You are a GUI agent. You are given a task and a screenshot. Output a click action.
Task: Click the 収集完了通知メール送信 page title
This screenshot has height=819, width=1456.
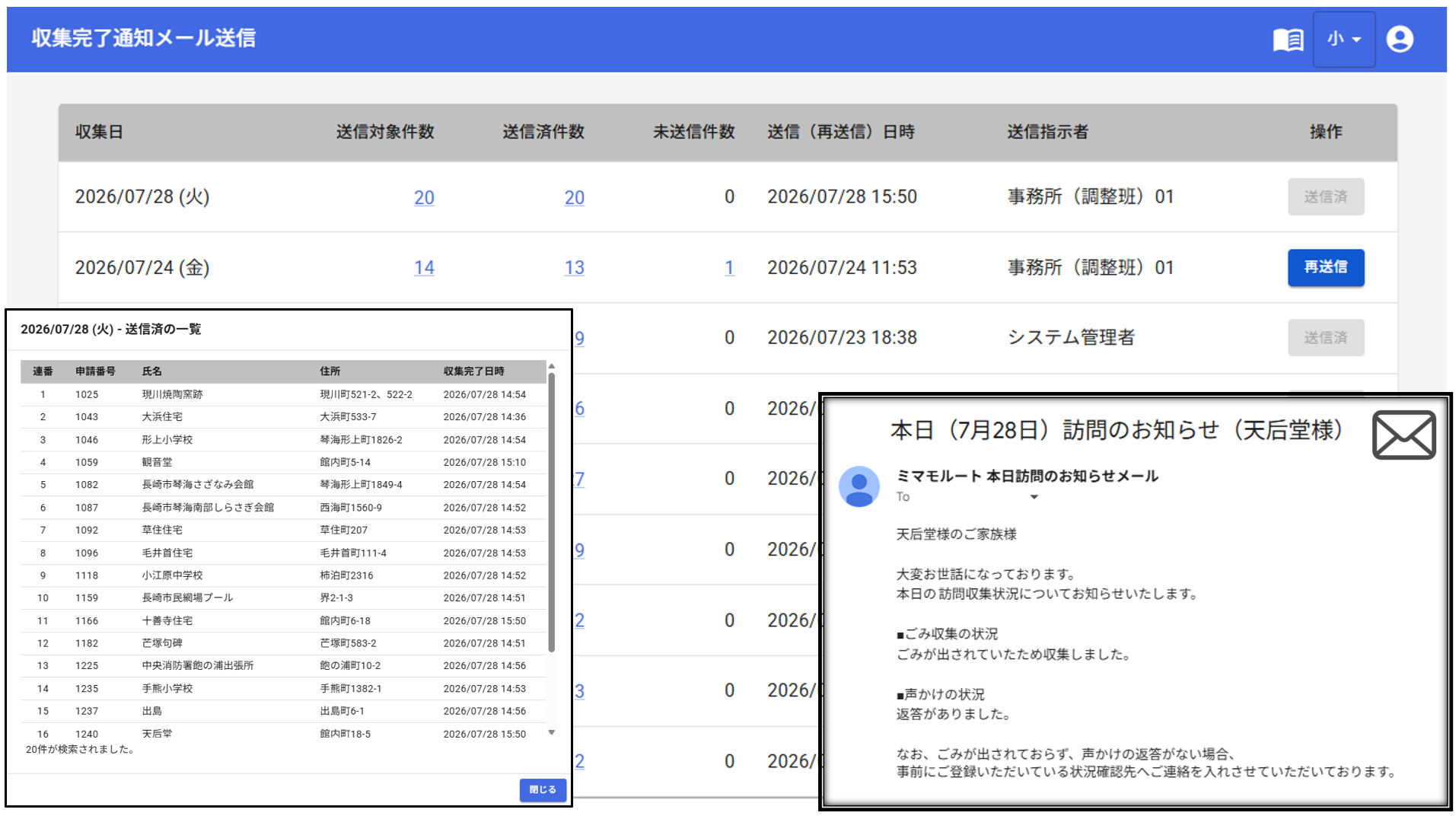click(x=143, y=38)
